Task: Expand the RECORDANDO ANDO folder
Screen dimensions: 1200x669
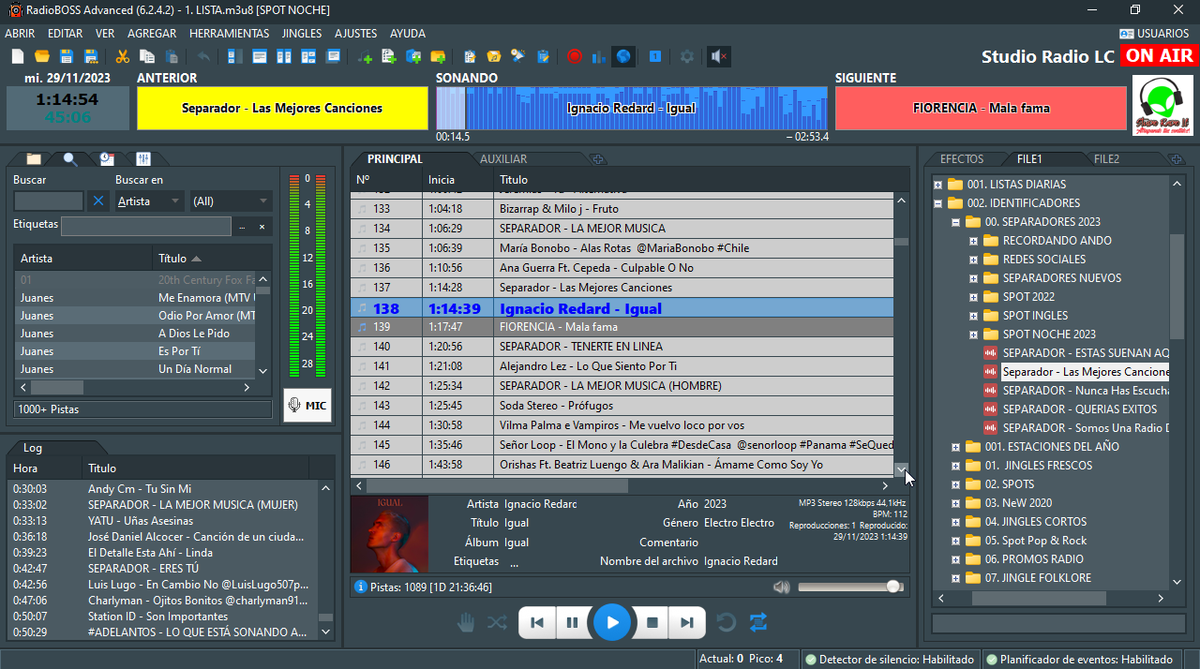Action: coord(974,241)
